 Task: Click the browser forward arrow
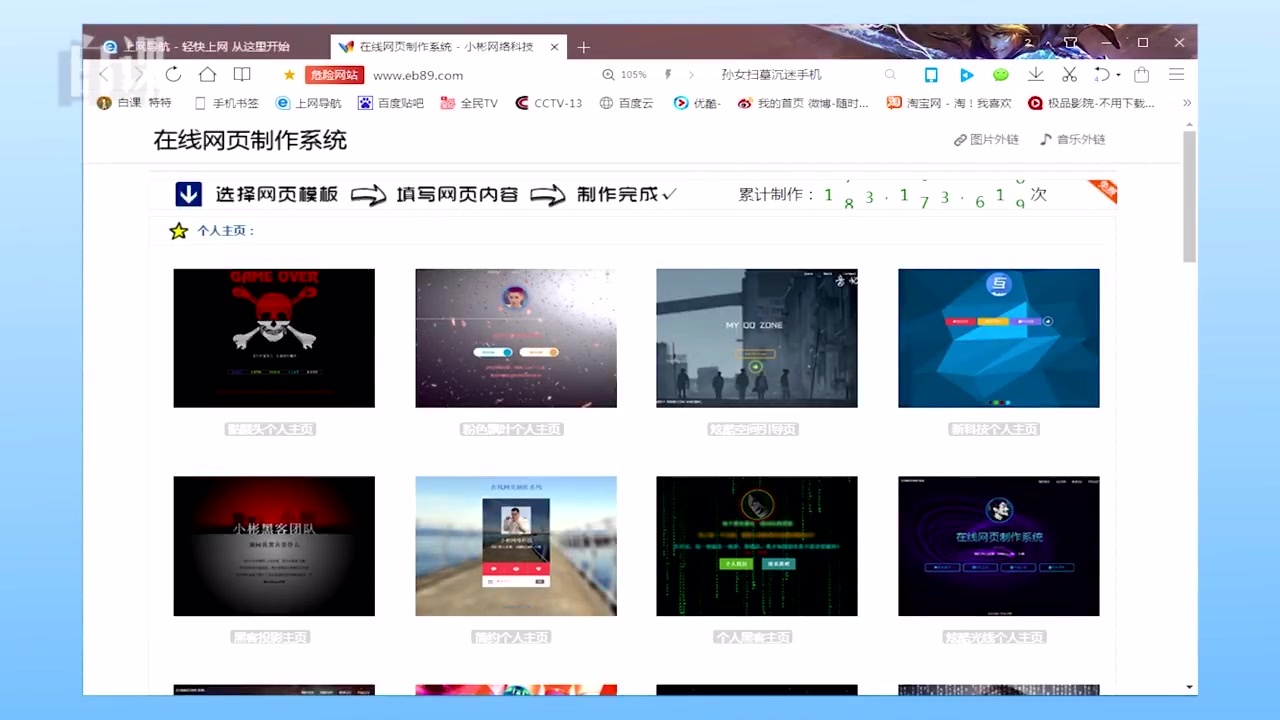tap(138, 75)
